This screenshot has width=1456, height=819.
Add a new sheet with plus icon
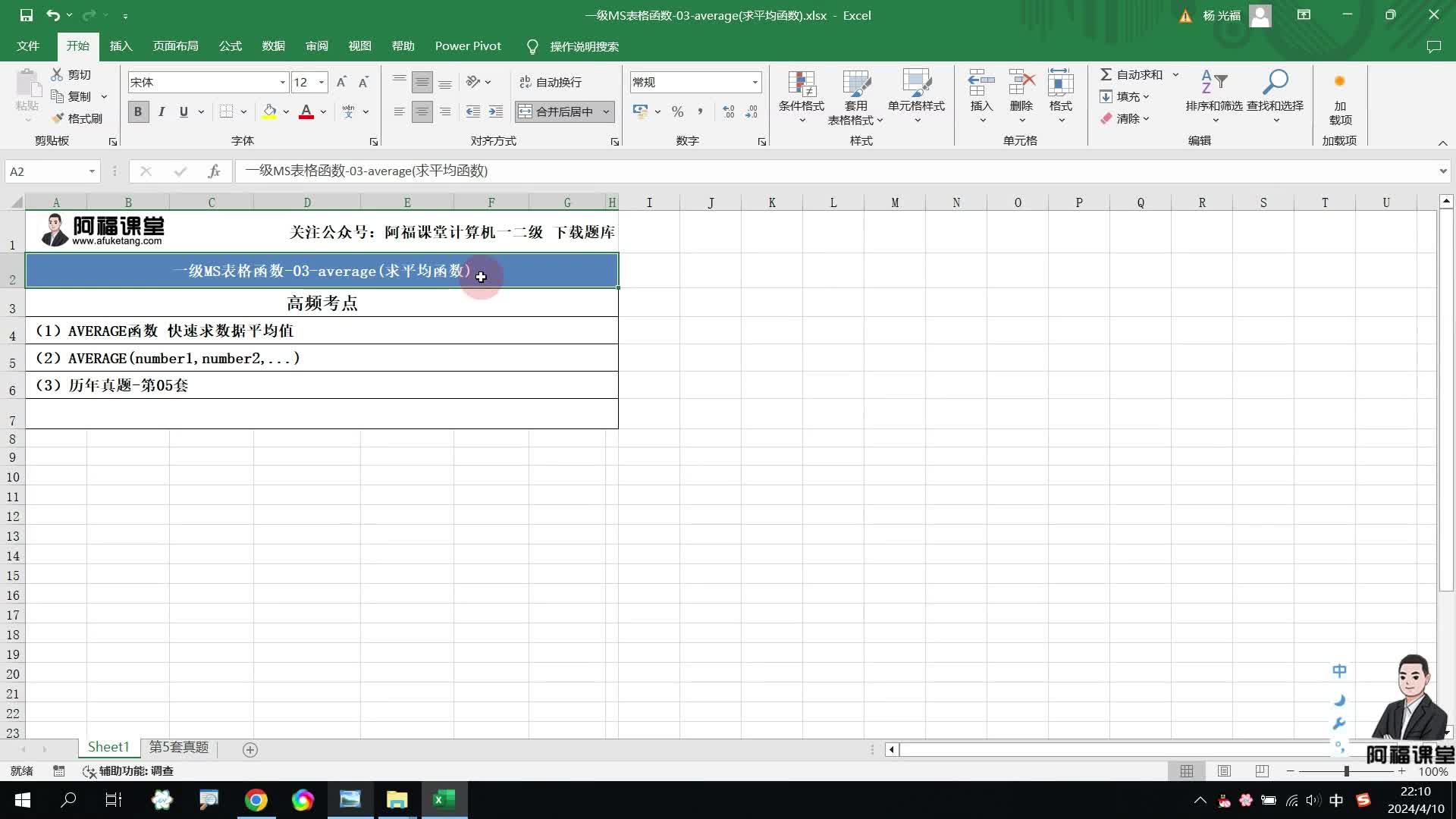click(x=249, y=749)
